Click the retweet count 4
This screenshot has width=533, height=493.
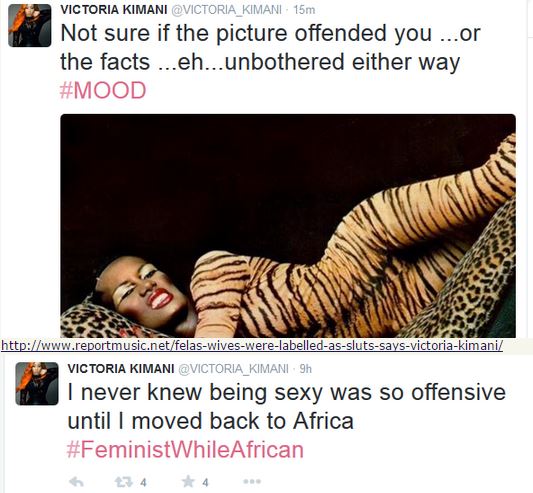(x=143, y=482)
